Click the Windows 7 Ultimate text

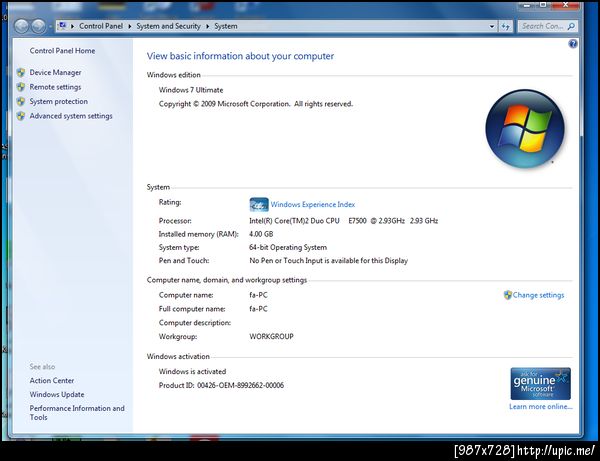coord(191,90)
